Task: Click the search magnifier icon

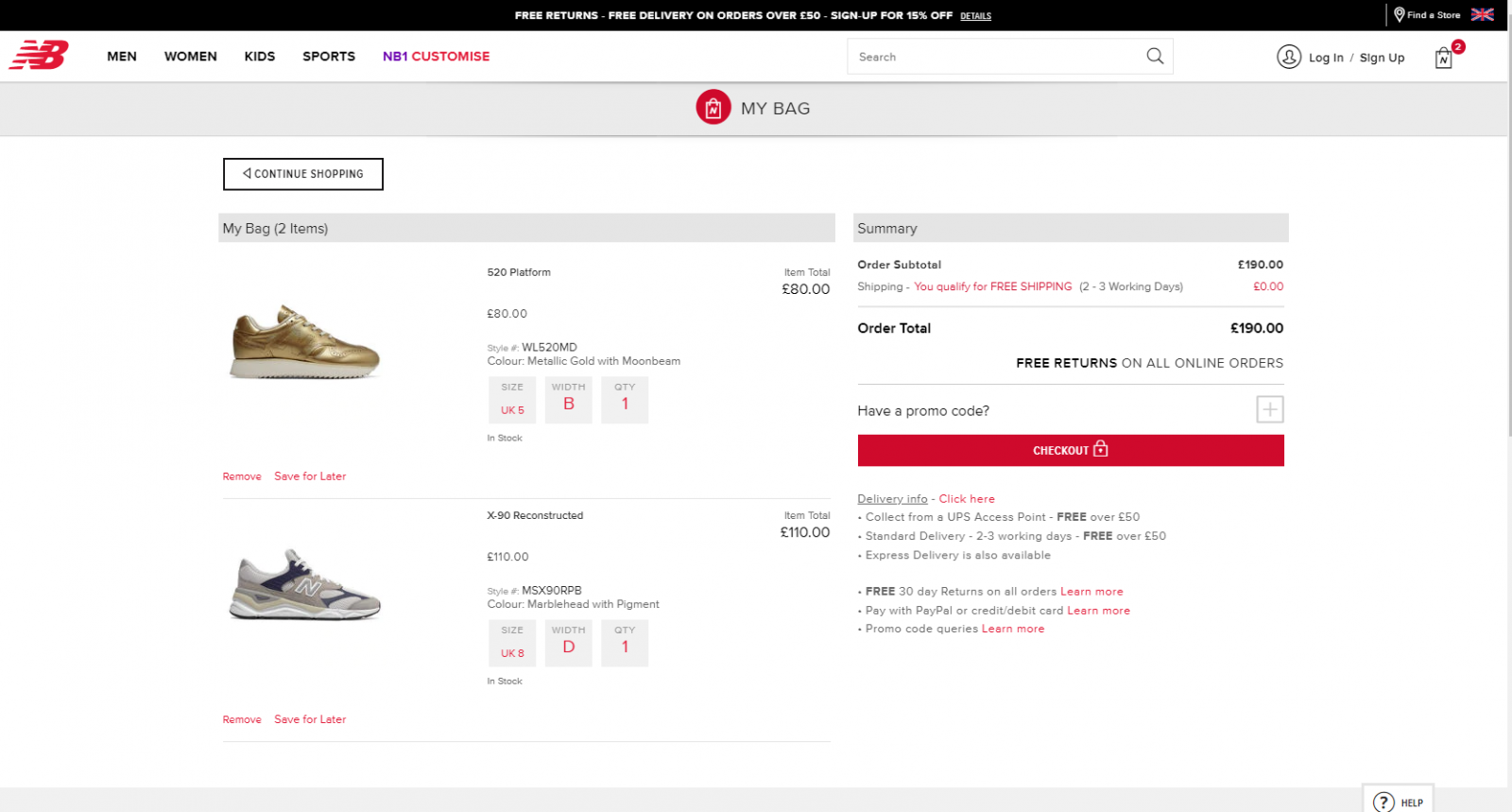Action: tap(1155, 56)
